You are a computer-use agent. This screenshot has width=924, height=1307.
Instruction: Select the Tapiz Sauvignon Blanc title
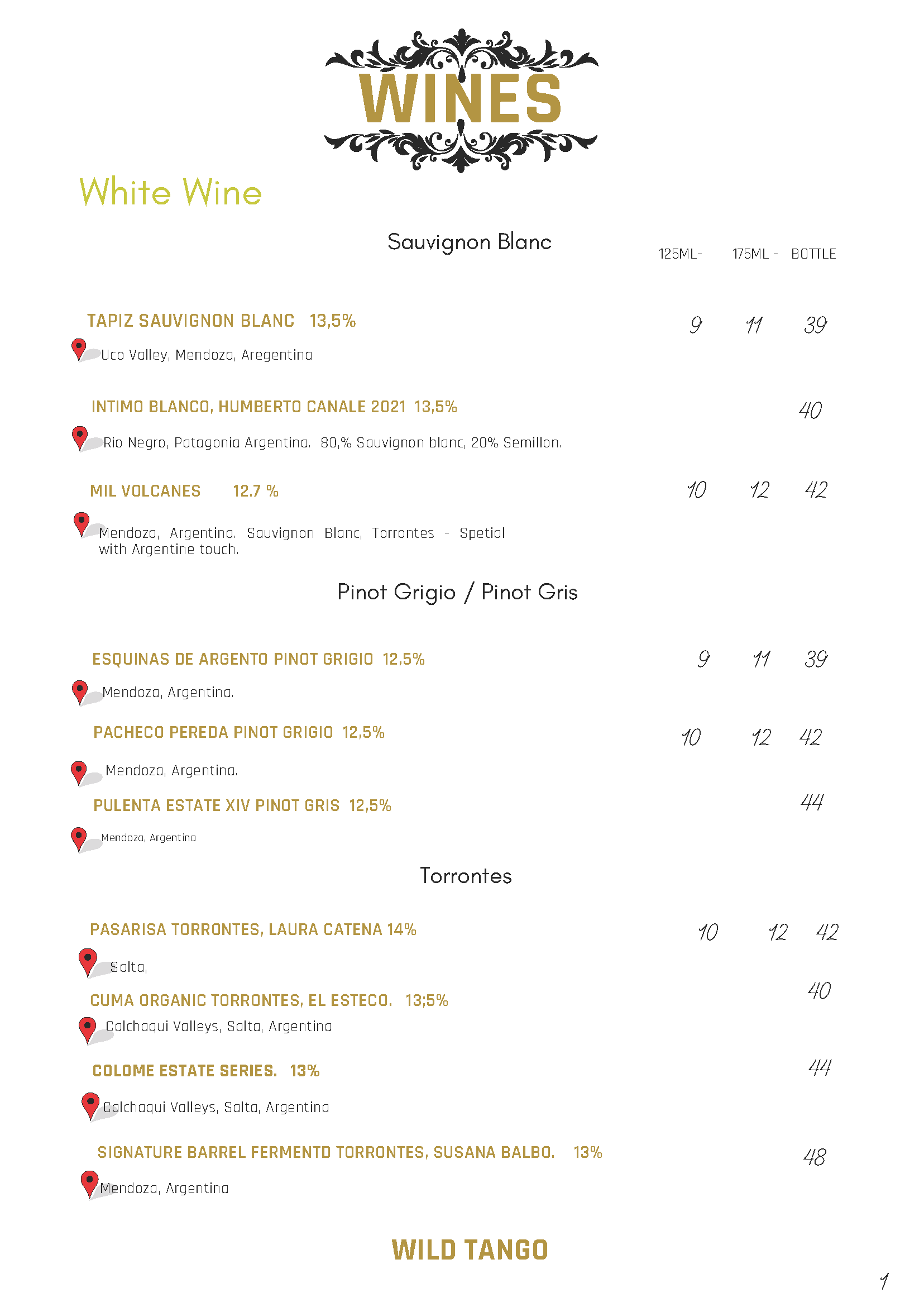[x=221, y=321]
